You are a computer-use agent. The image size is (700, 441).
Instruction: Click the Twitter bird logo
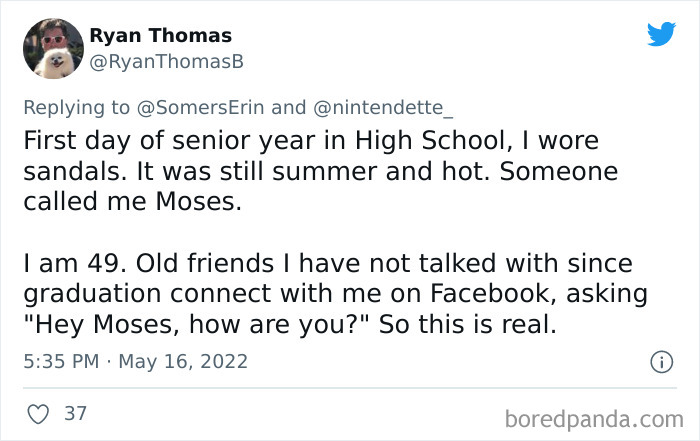coord(661,34)
